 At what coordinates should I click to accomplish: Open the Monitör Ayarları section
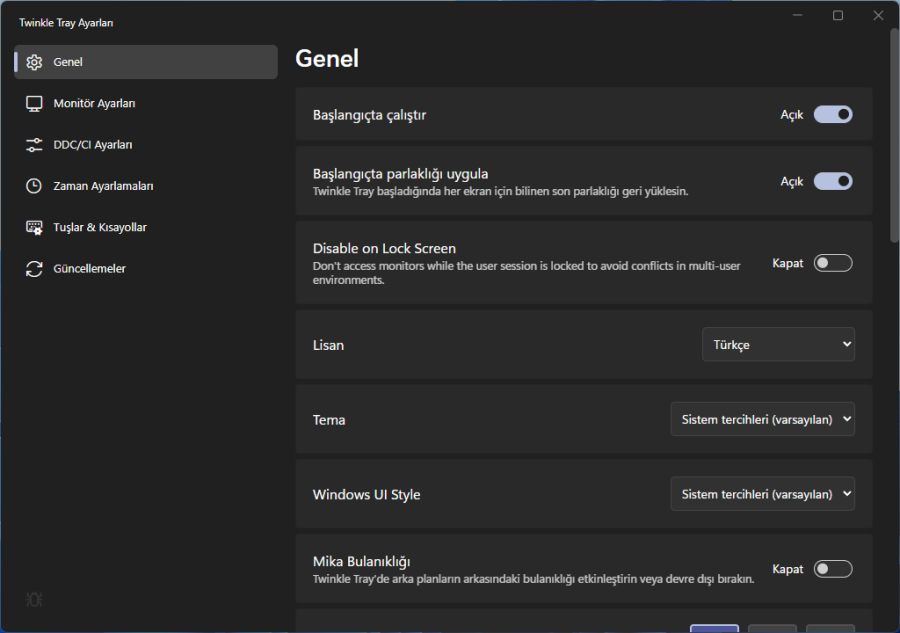pos(94,103)
